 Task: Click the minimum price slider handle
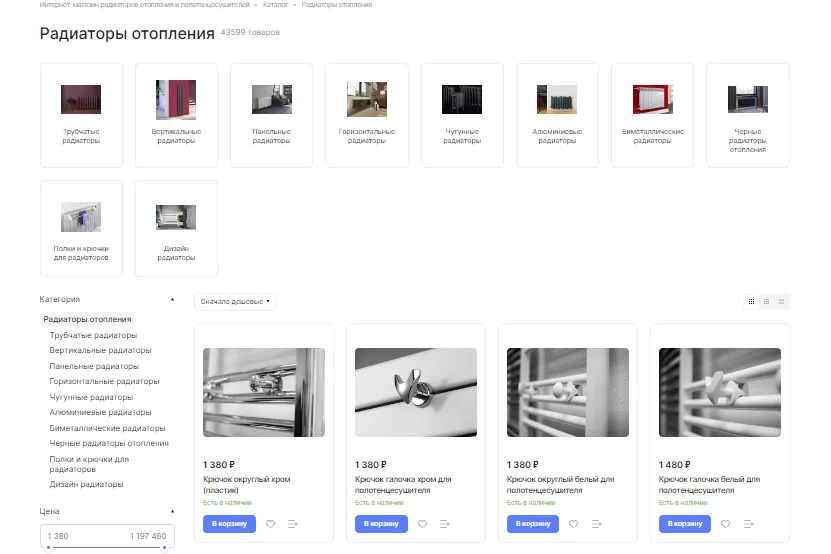pyautogui.click(x=49, y=547)
